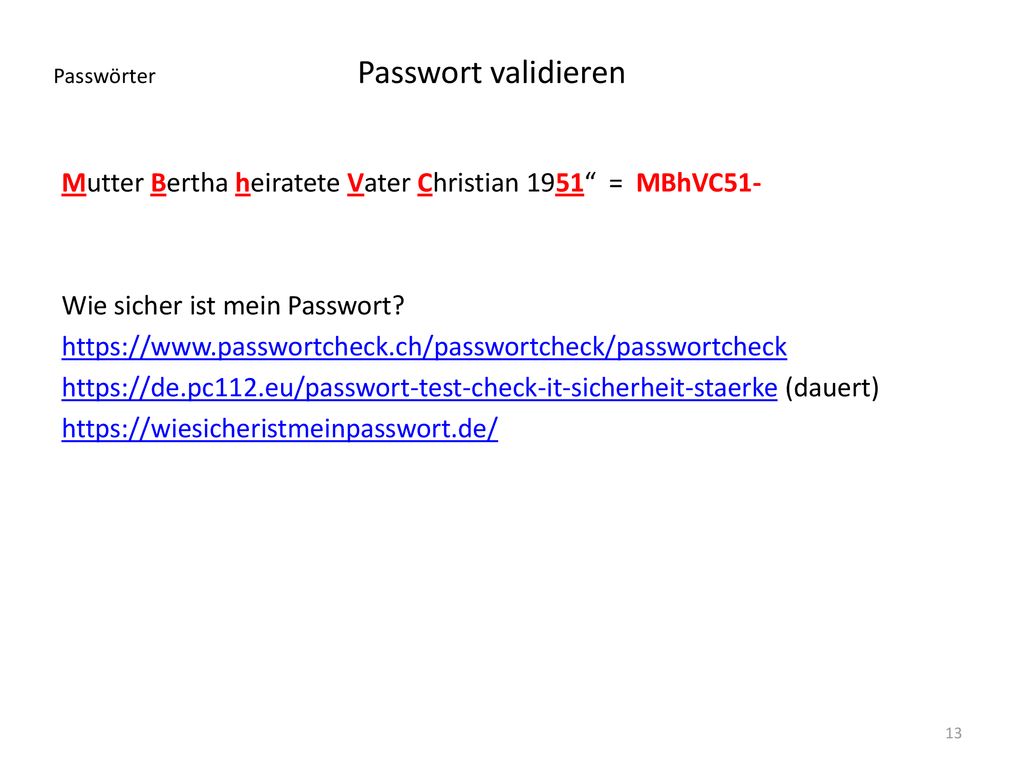Visit the wiesicheristmeinpasswort.de link
This screenshot has height=768, width=1024.
click(x=280, y=429)
